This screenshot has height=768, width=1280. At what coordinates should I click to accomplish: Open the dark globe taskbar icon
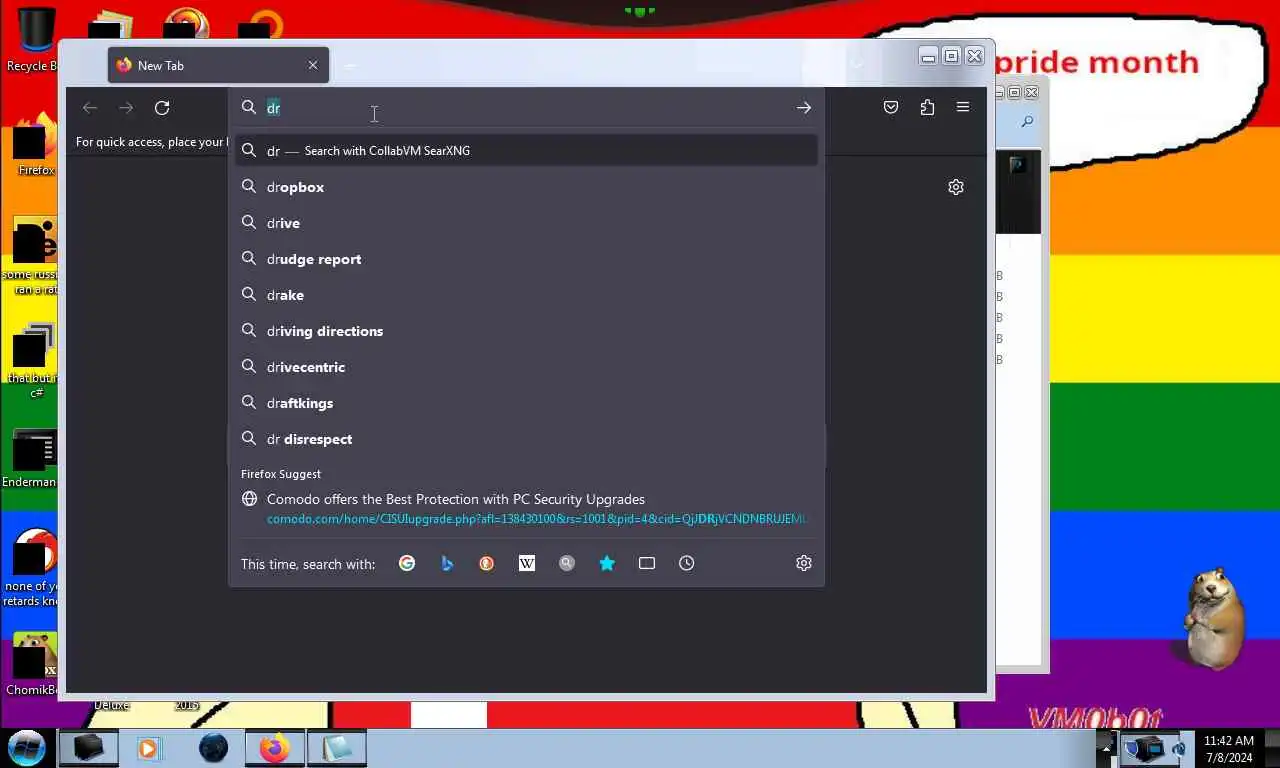(x=213, y=747)
